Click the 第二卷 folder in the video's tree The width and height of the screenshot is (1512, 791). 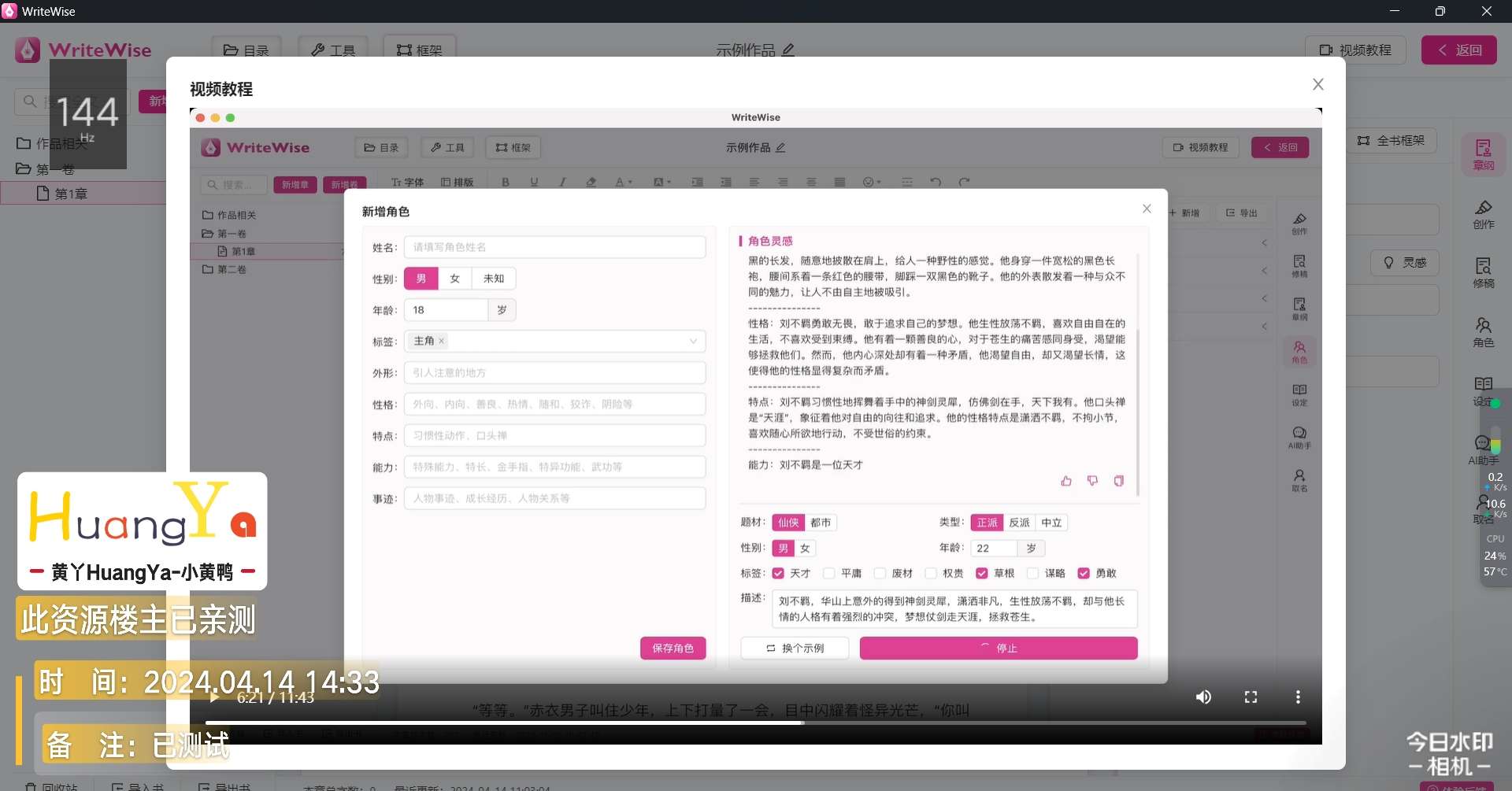point(224,269)
